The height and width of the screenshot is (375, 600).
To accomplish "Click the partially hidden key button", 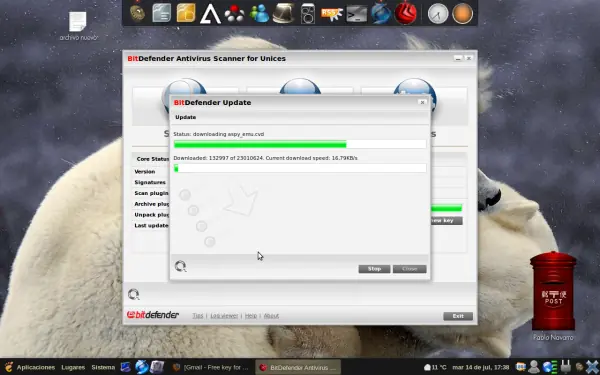I will click(x=447, y=221).
